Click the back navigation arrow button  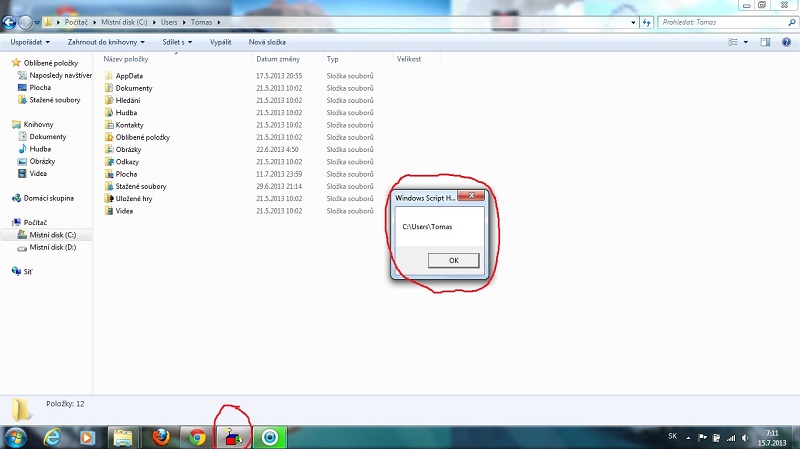point(10,21)
